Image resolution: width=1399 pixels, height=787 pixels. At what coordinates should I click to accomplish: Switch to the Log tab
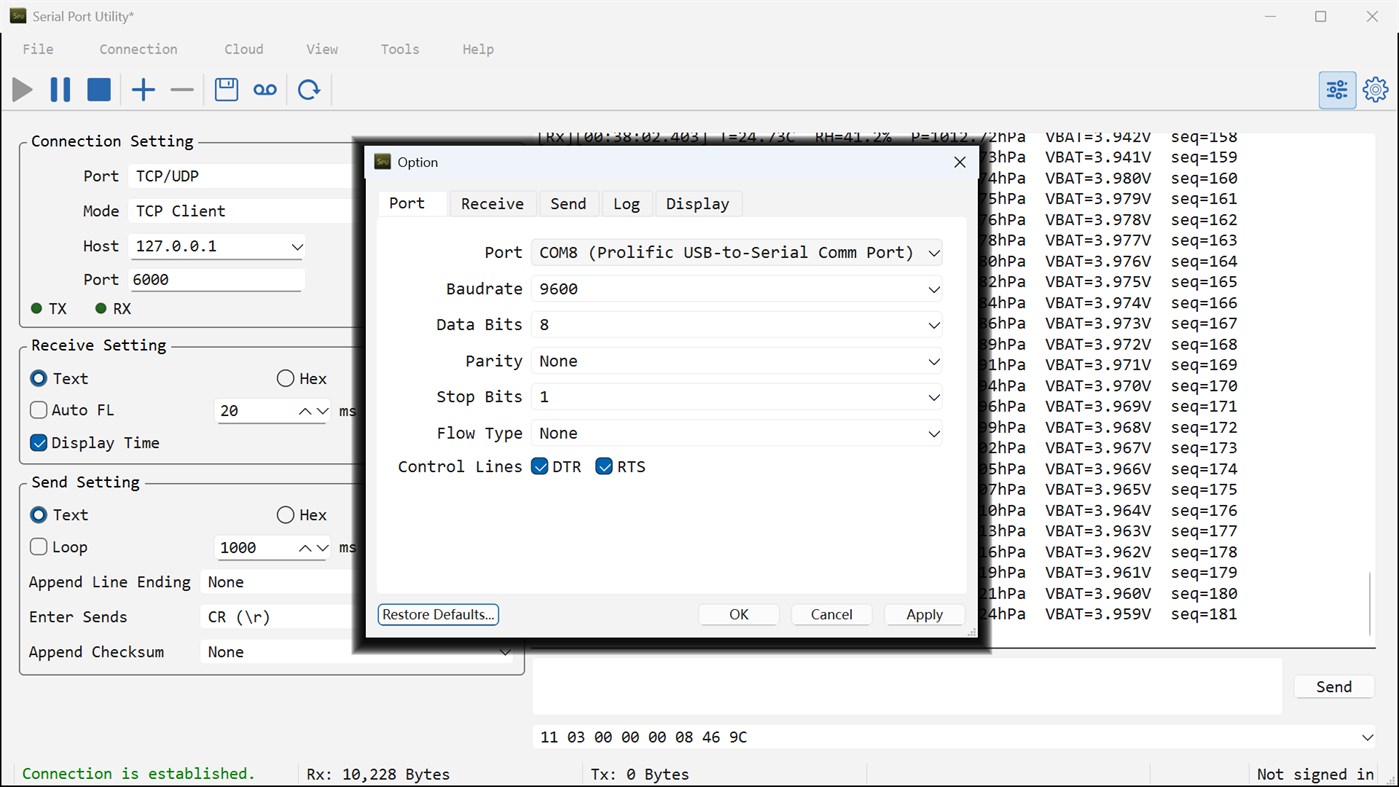pyautogui.click(x=627, y=204)
